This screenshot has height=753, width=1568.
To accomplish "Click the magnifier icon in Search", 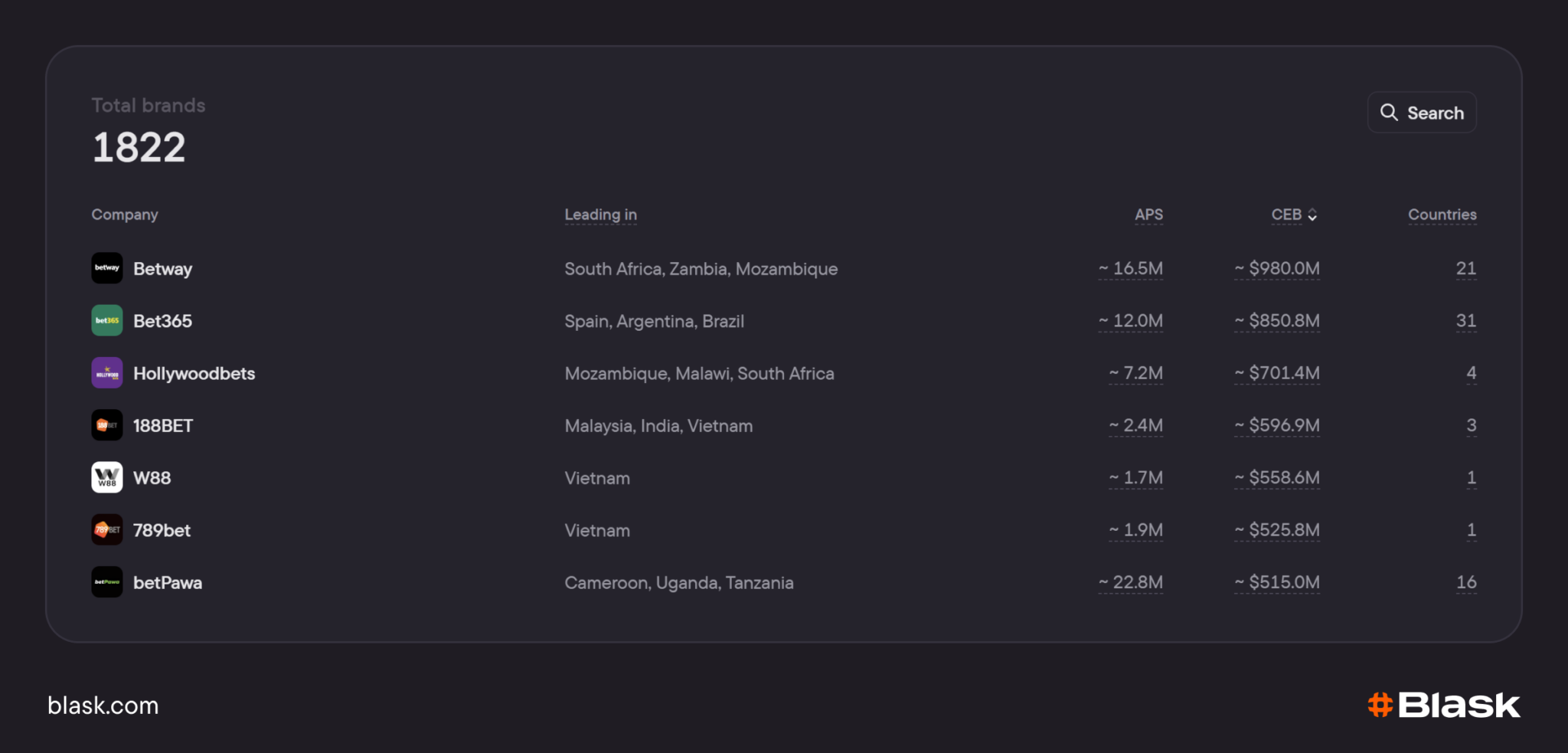I will [x=1389, y=113].
